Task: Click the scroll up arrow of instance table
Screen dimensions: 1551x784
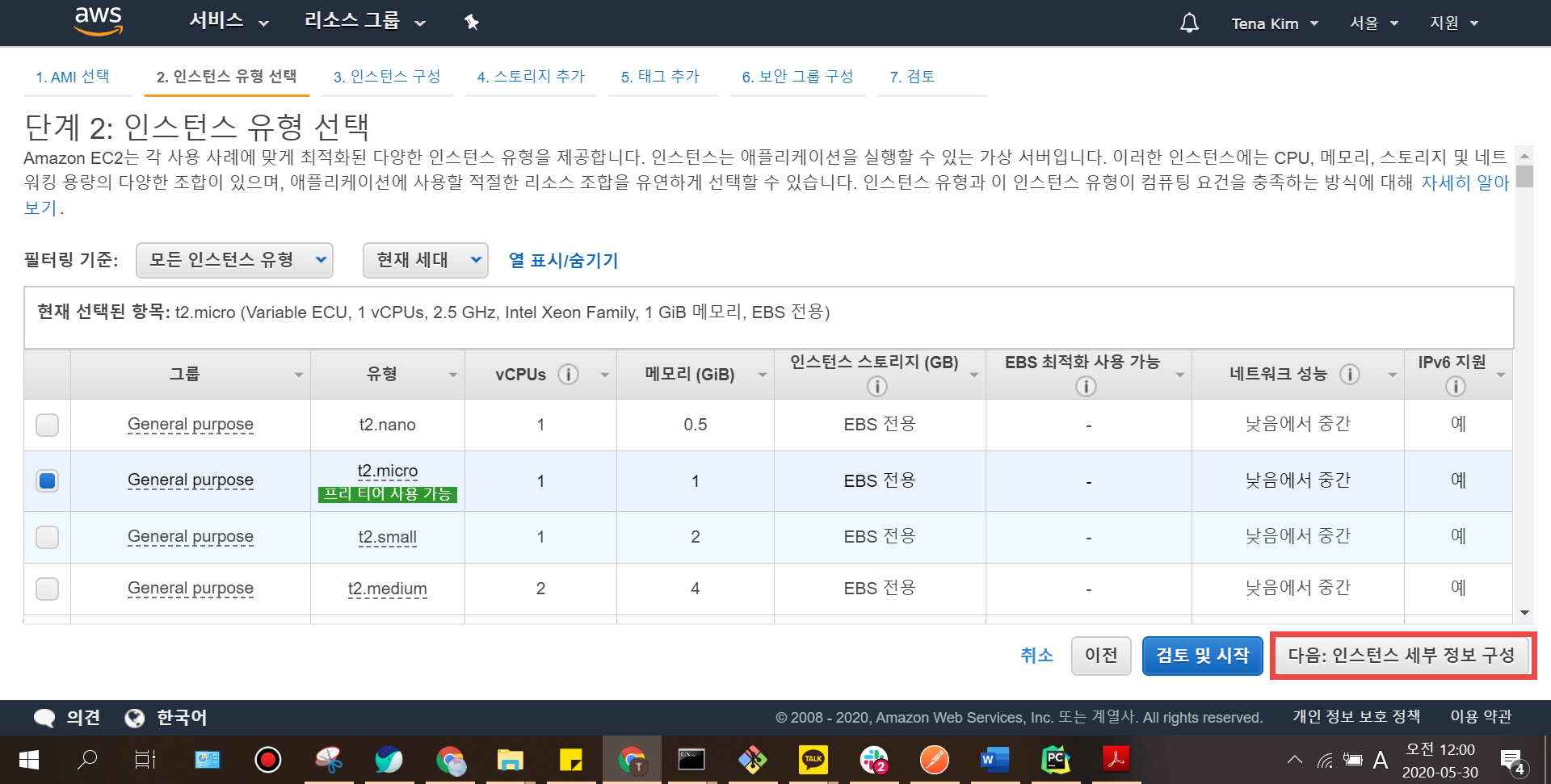Action: pyautogui.click(x=1524, y=155)
